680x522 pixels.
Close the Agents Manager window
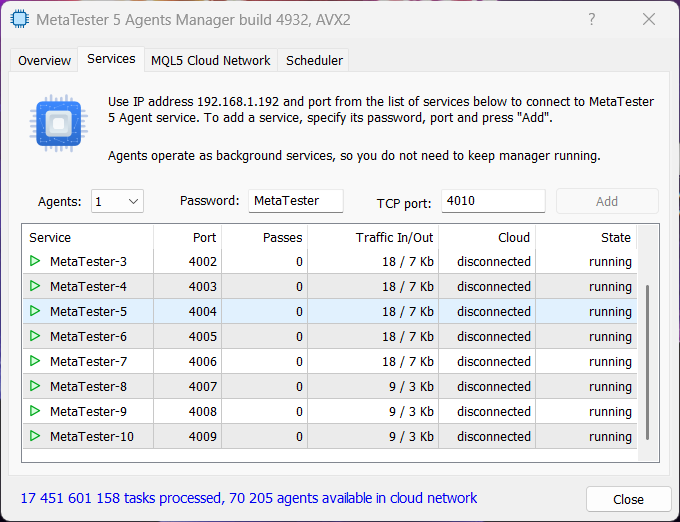pyautogui.click(x=649, y=20)
